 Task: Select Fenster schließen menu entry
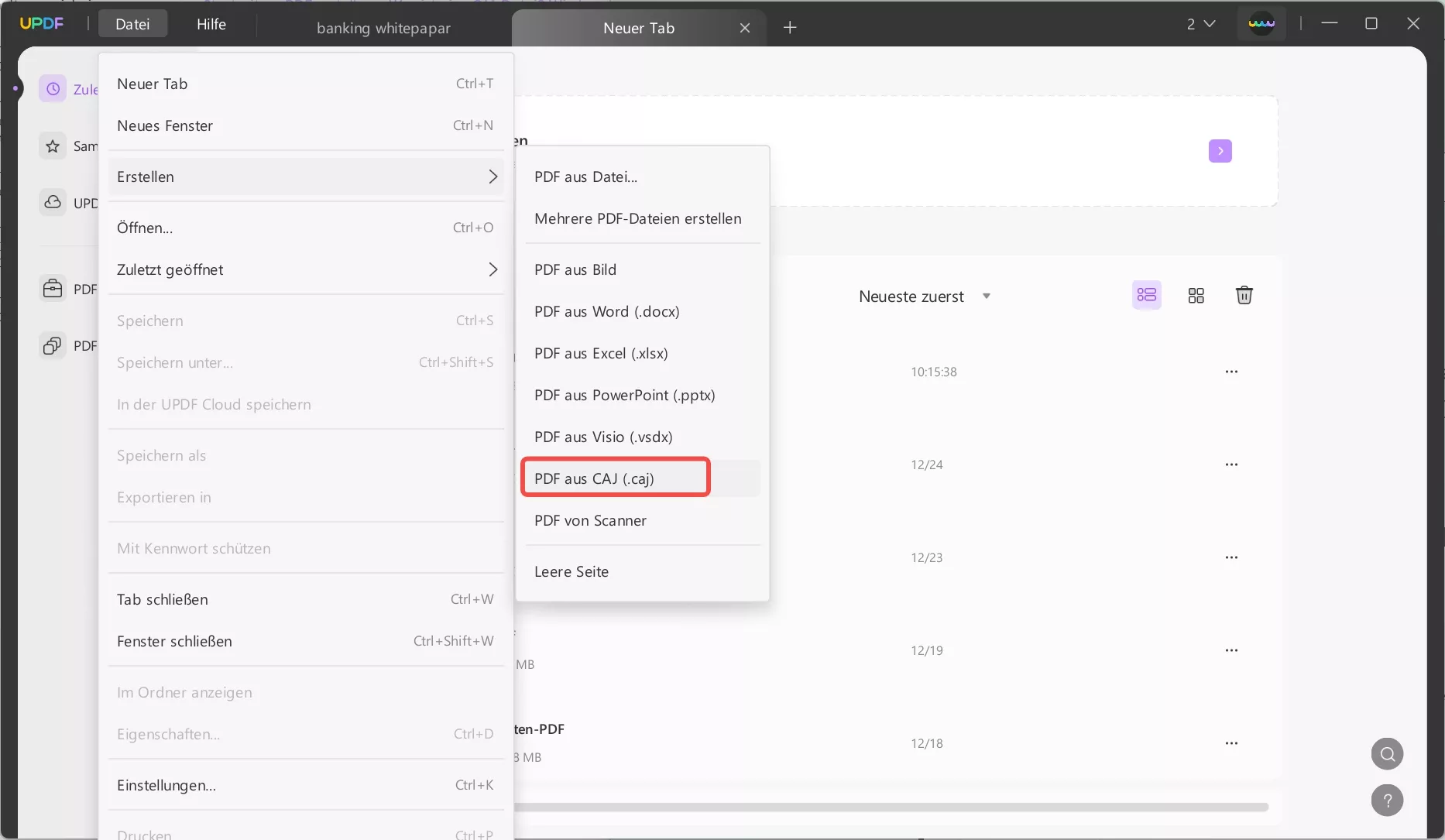[305, 641]
